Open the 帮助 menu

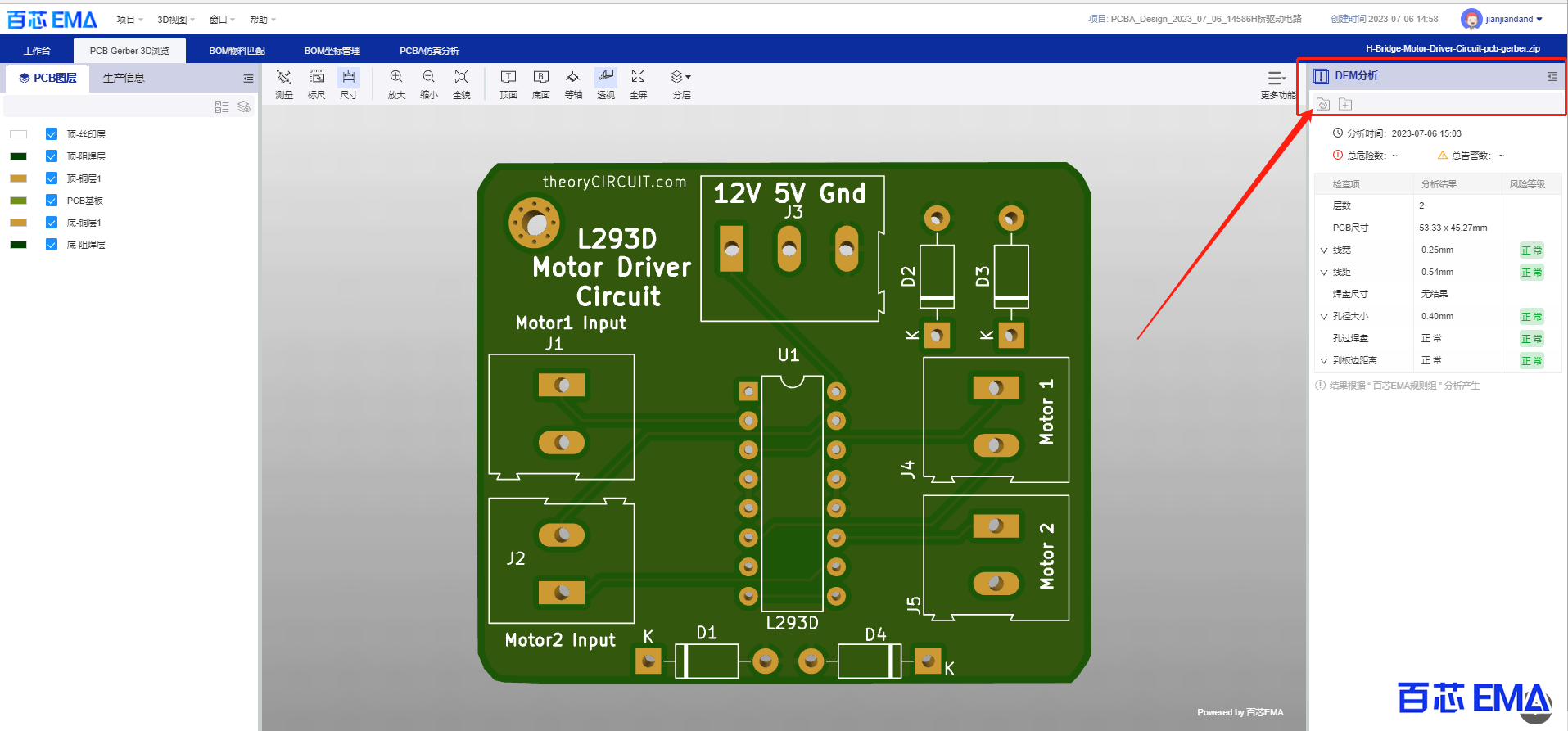(263, 20)
